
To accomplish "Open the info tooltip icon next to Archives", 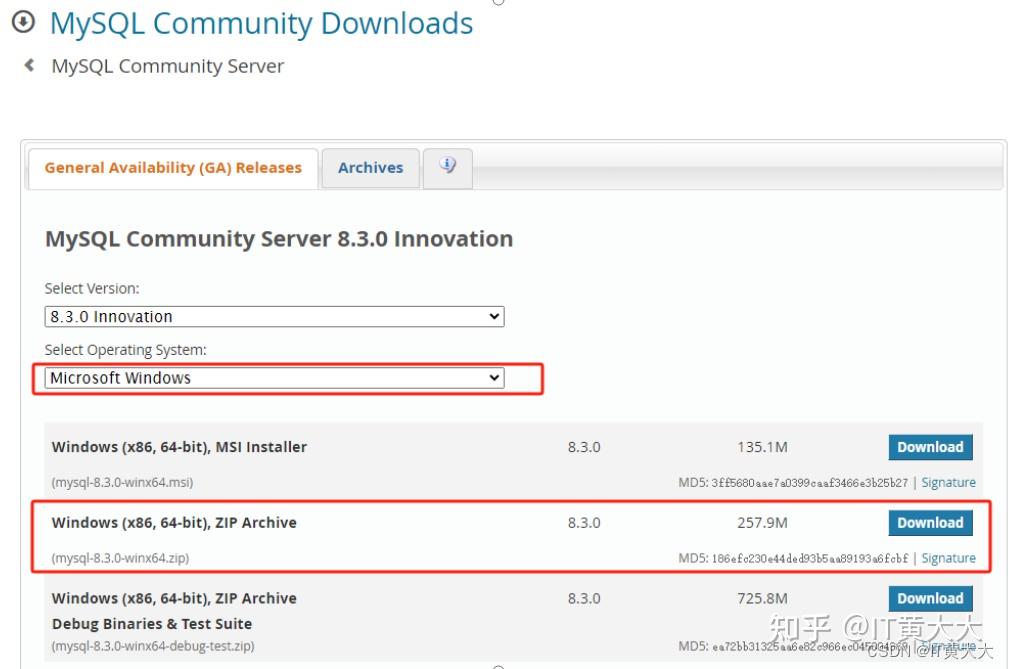I will point(447,168).
